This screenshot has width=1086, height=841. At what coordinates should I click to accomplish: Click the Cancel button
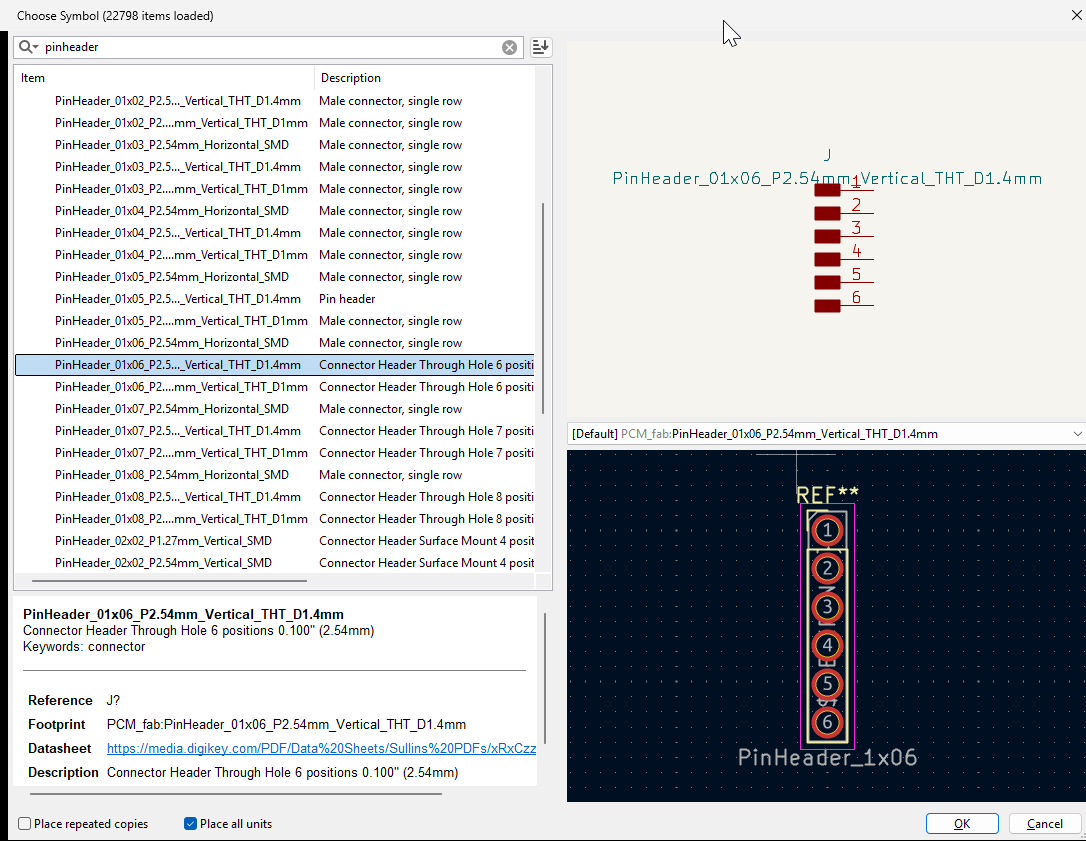coord(1044,824)
